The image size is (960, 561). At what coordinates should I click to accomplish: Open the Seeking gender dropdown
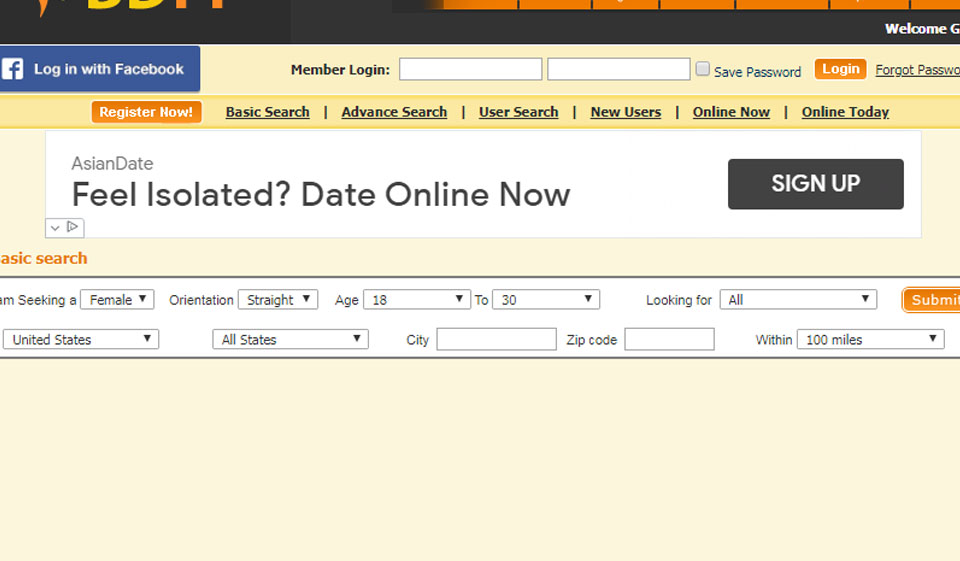click(117, 299)
